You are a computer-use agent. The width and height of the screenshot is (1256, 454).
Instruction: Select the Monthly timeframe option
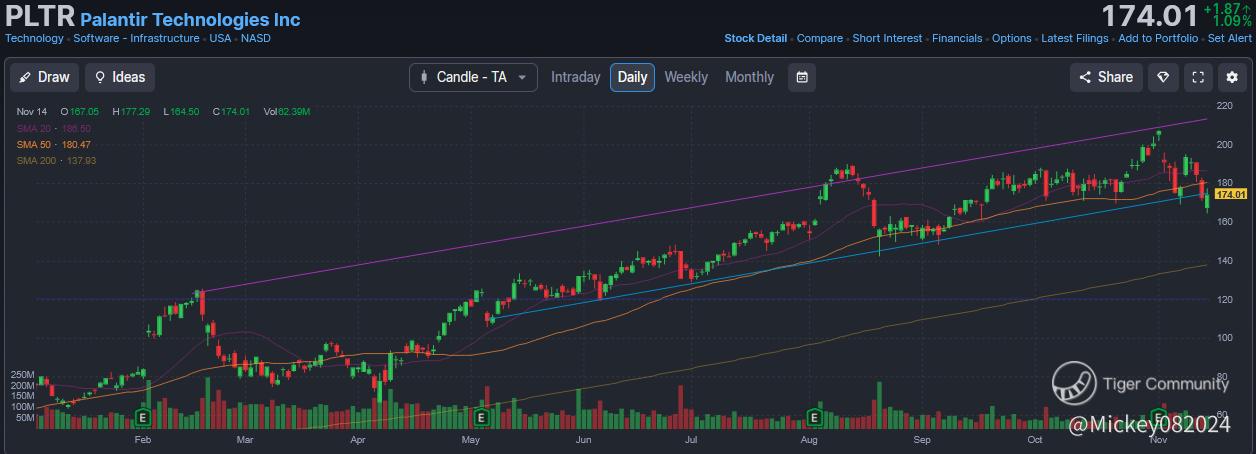pyautogui.click(x=749, y=77)
